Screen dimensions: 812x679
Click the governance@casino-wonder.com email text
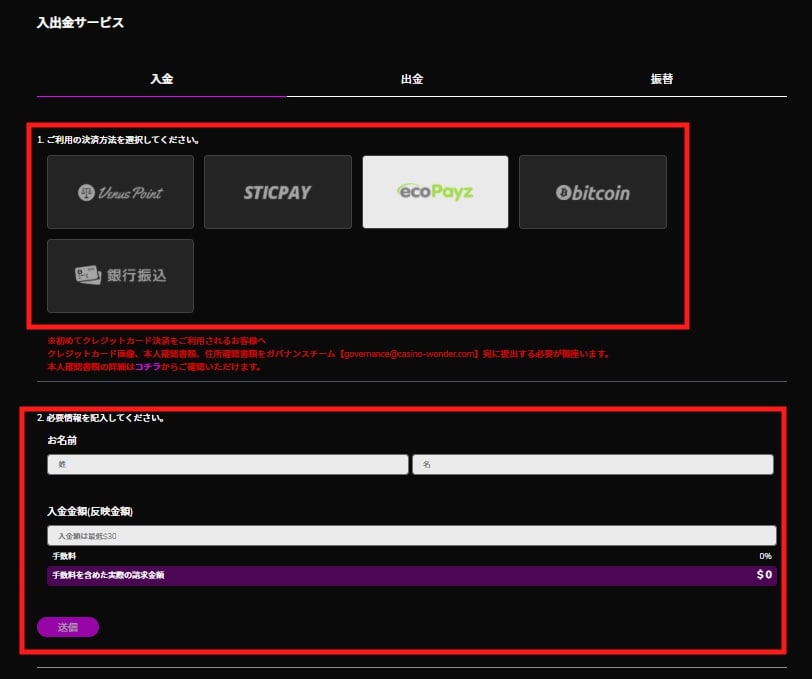point(409,354)
